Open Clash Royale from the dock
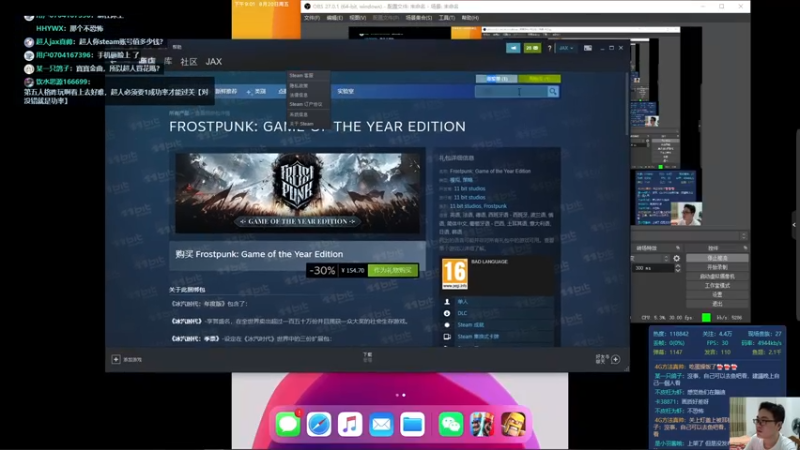The height and width of the screenshot is (450, 800). [x=482, y=424]
